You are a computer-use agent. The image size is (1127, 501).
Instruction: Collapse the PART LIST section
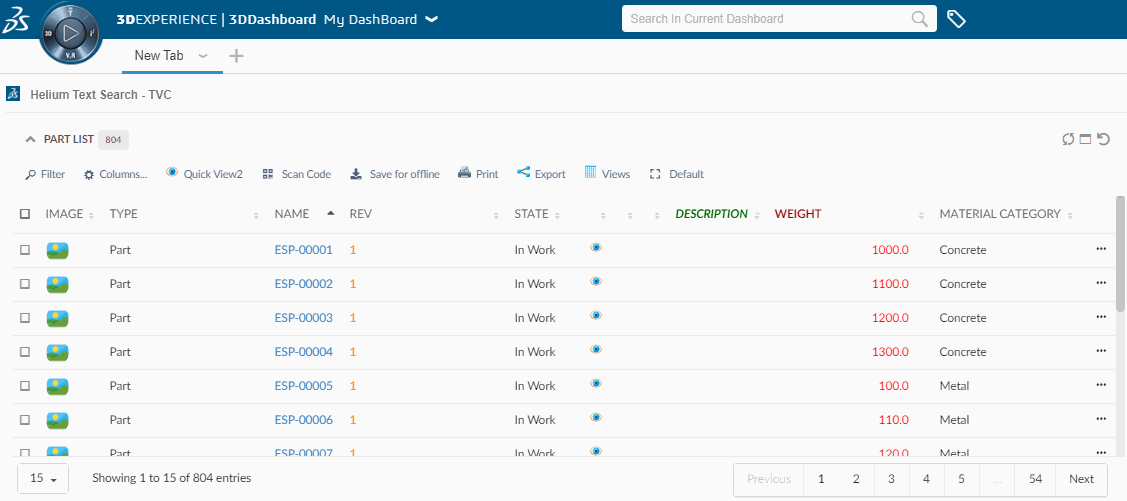click(31, 140)
